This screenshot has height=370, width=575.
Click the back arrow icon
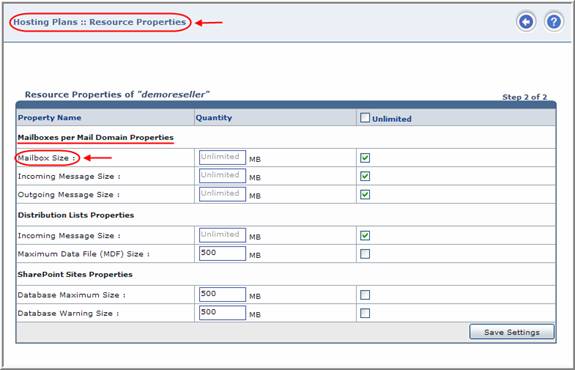[526, 22]
